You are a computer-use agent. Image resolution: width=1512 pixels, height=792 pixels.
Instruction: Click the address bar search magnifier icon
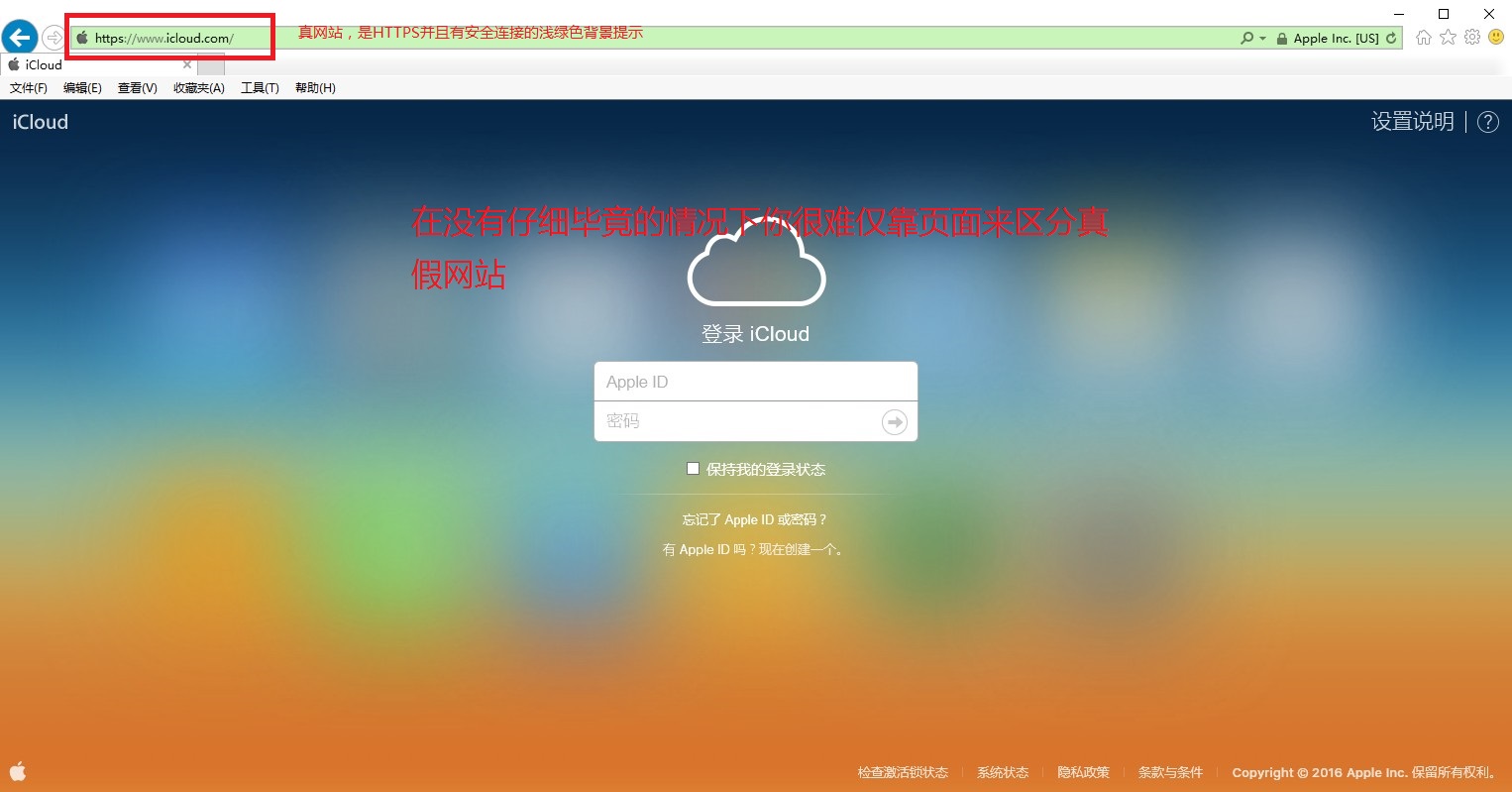[x=1246, y=38]
